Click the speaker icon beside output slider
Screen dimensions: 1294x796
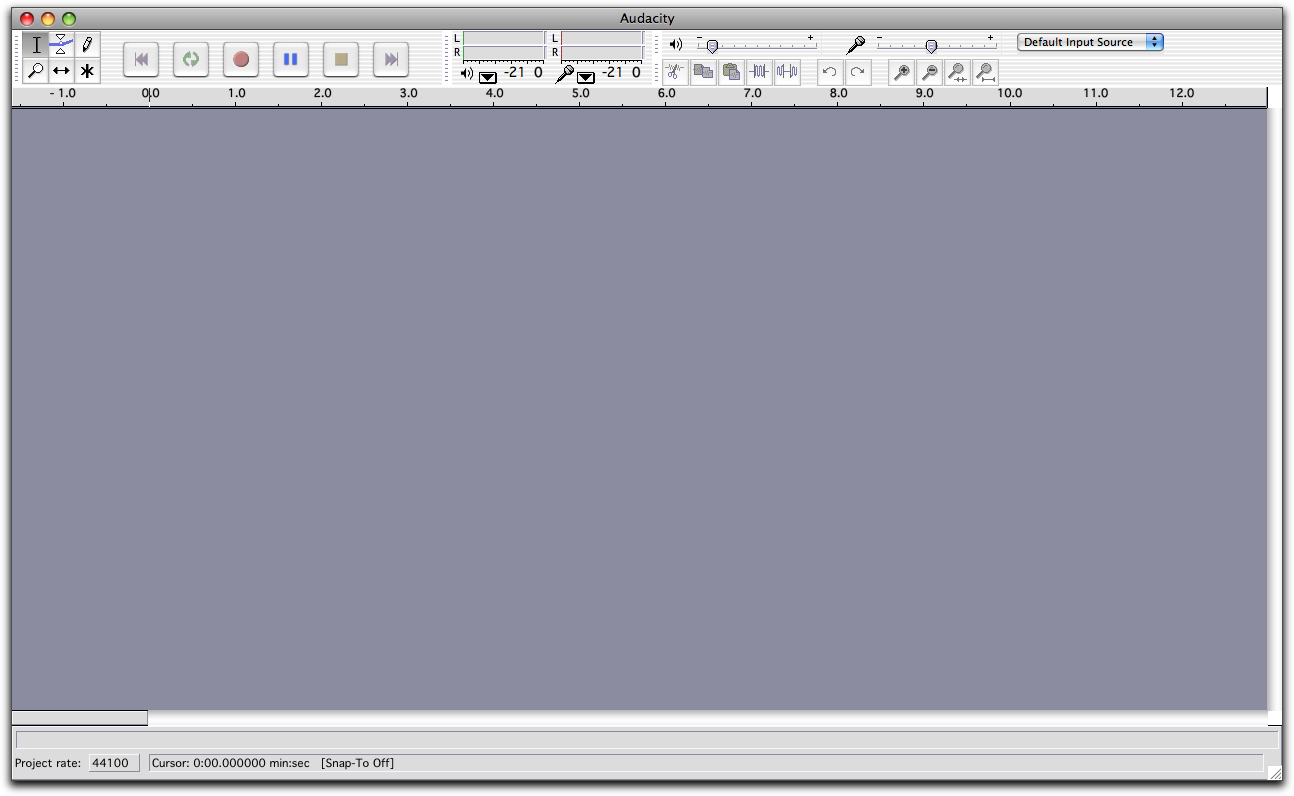676,45
